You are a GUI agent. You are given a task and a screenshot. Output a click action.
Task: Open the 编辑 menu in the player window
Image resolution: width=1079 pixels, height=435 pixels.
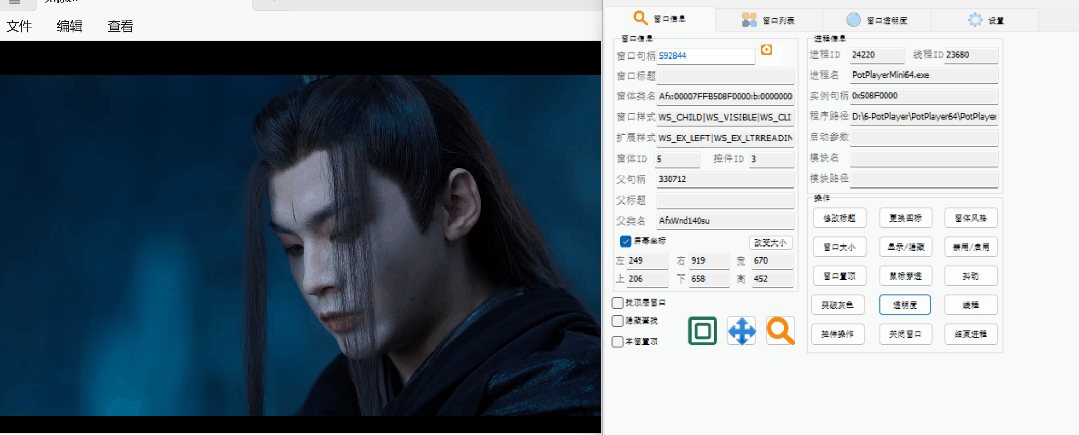pos(70,27)
